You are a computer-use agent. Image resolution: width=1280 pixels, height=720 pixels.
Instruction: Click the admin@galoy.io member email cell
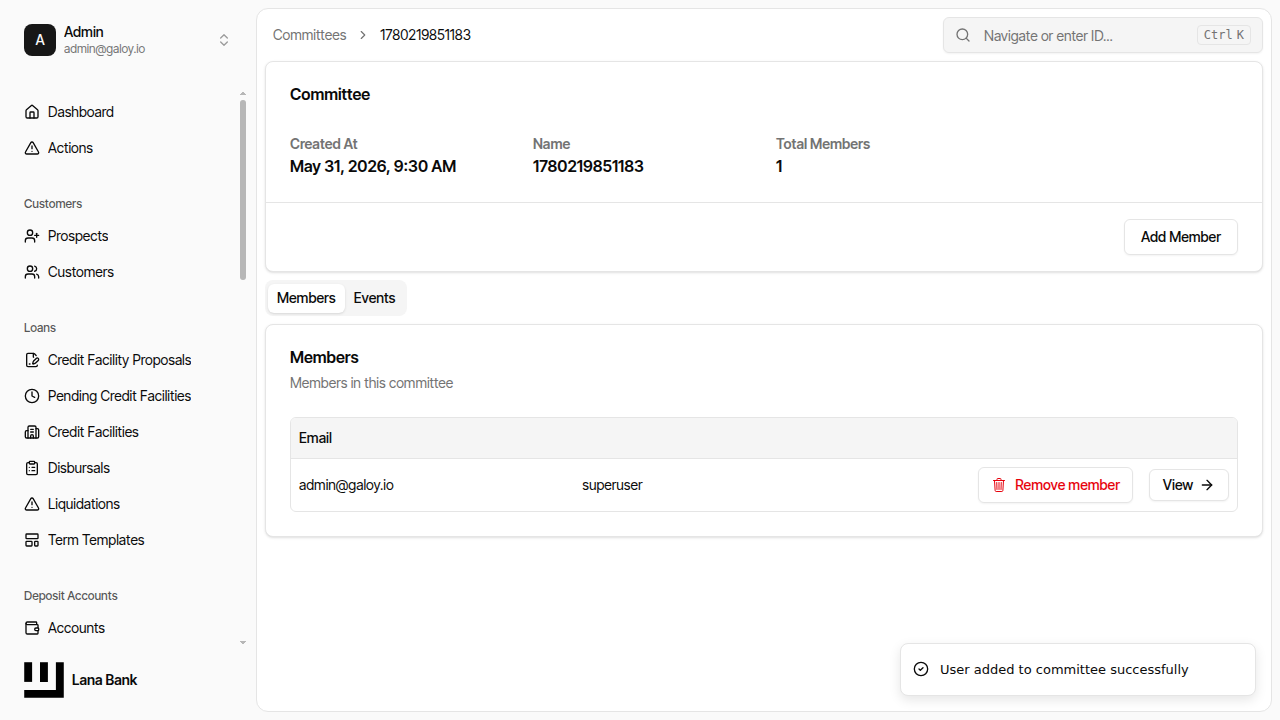pyautogui.click(x=346, y=485)
